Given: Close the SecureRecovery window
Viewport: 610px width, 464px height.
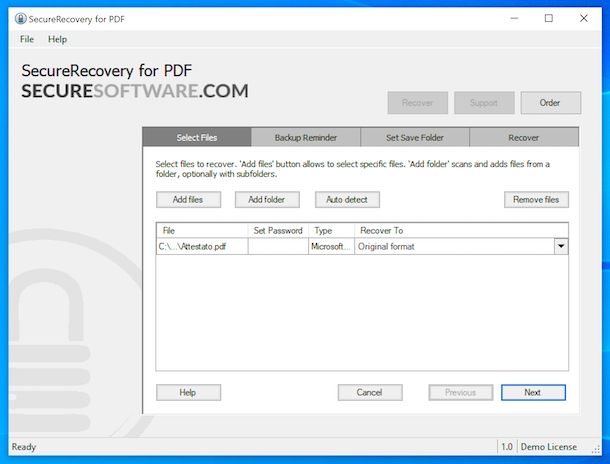Looking at the screenshot, I should (584, 18).
